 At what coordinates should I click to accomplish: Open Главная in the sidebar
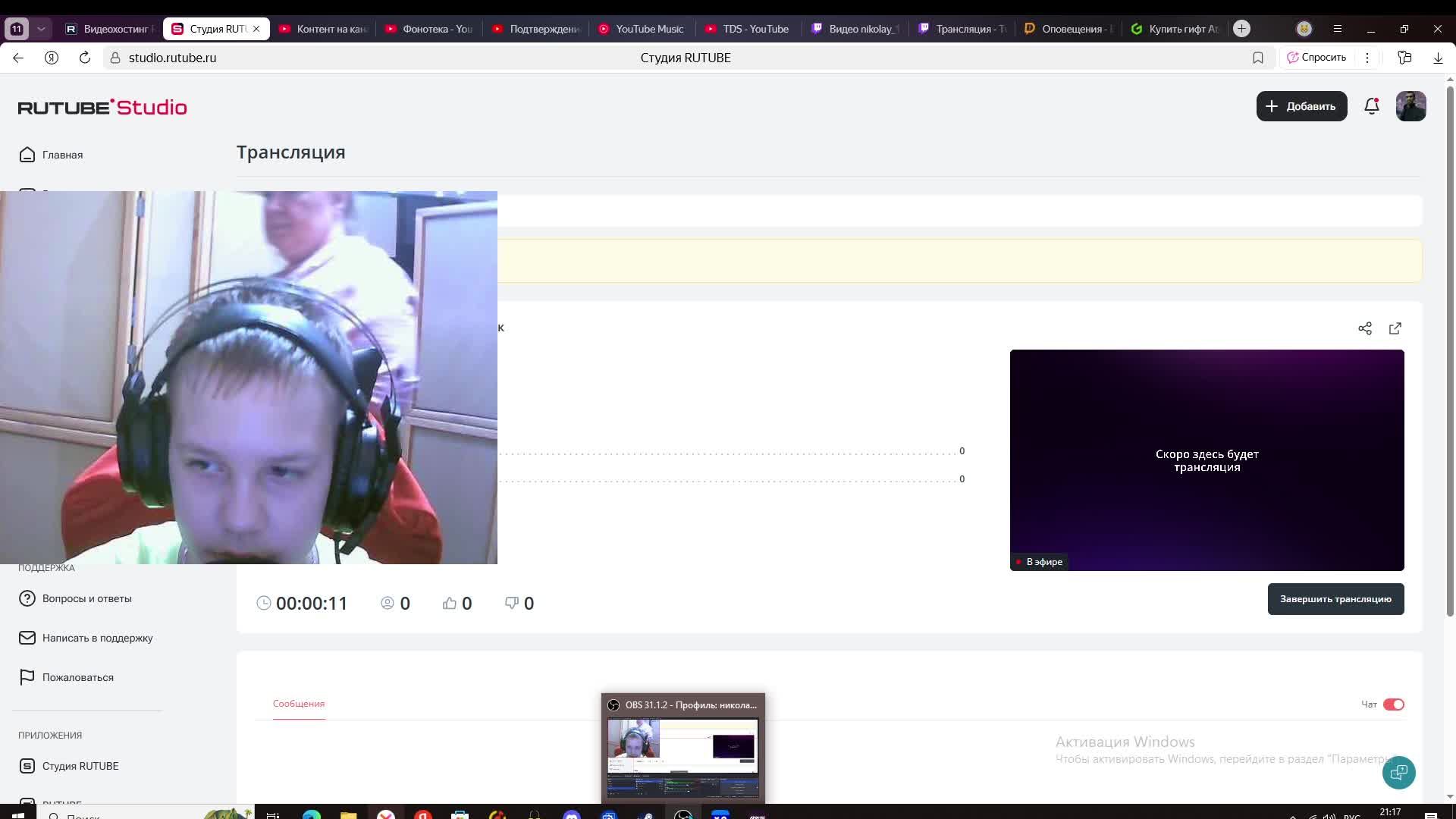click(62, 155)
